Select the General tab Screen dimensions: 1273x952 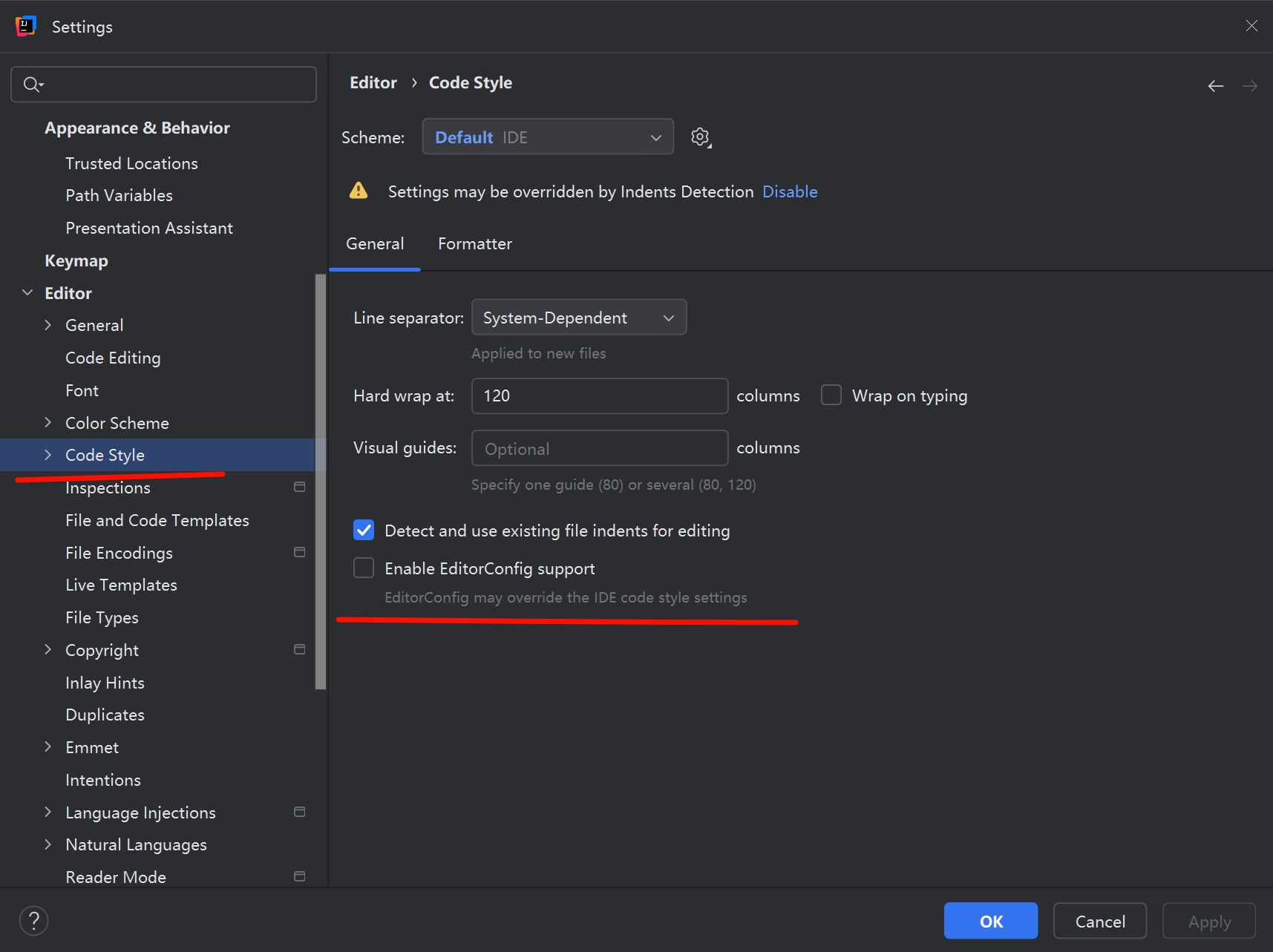coord(375,244)
